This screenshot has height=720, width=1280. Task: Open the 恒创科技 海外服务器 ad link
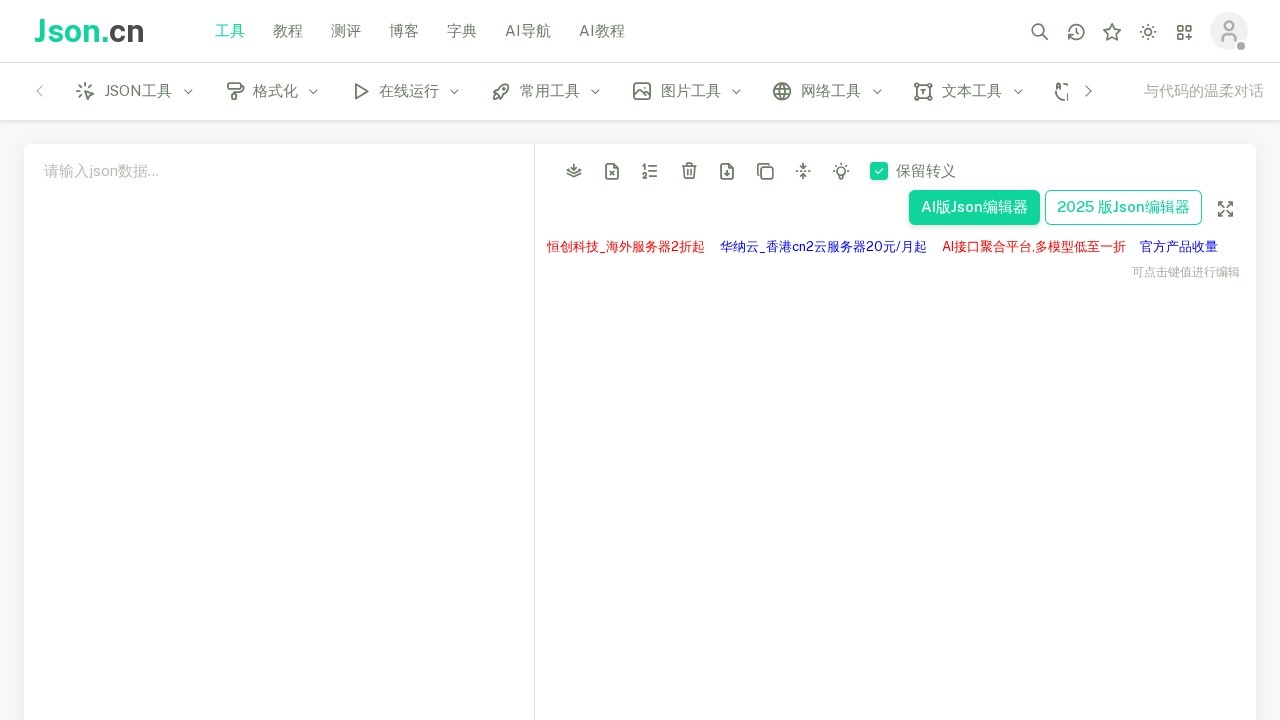626,247
